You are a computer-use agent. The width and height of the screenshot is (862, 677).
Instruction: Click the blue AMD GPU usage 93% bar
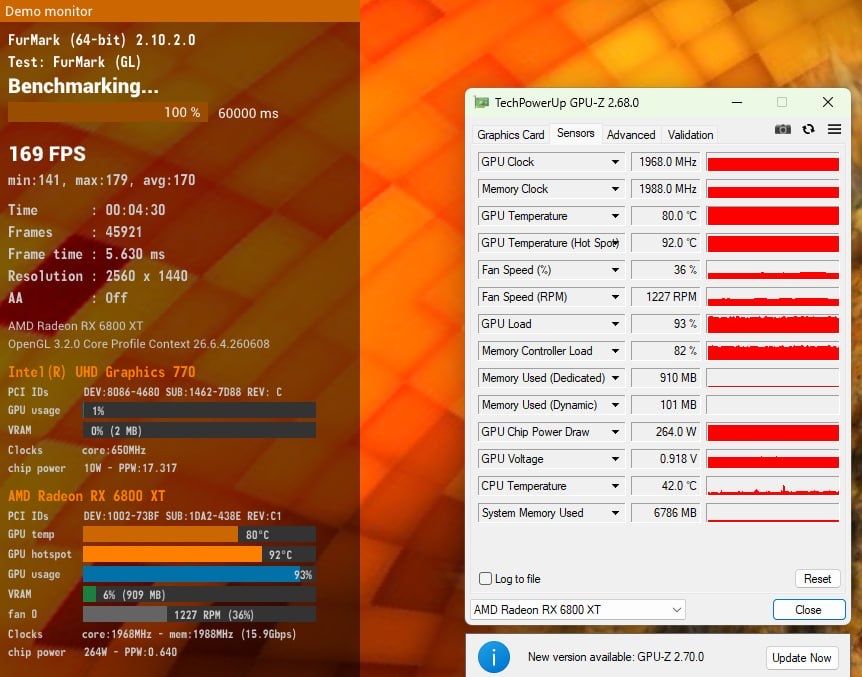[x=199, y=574]
